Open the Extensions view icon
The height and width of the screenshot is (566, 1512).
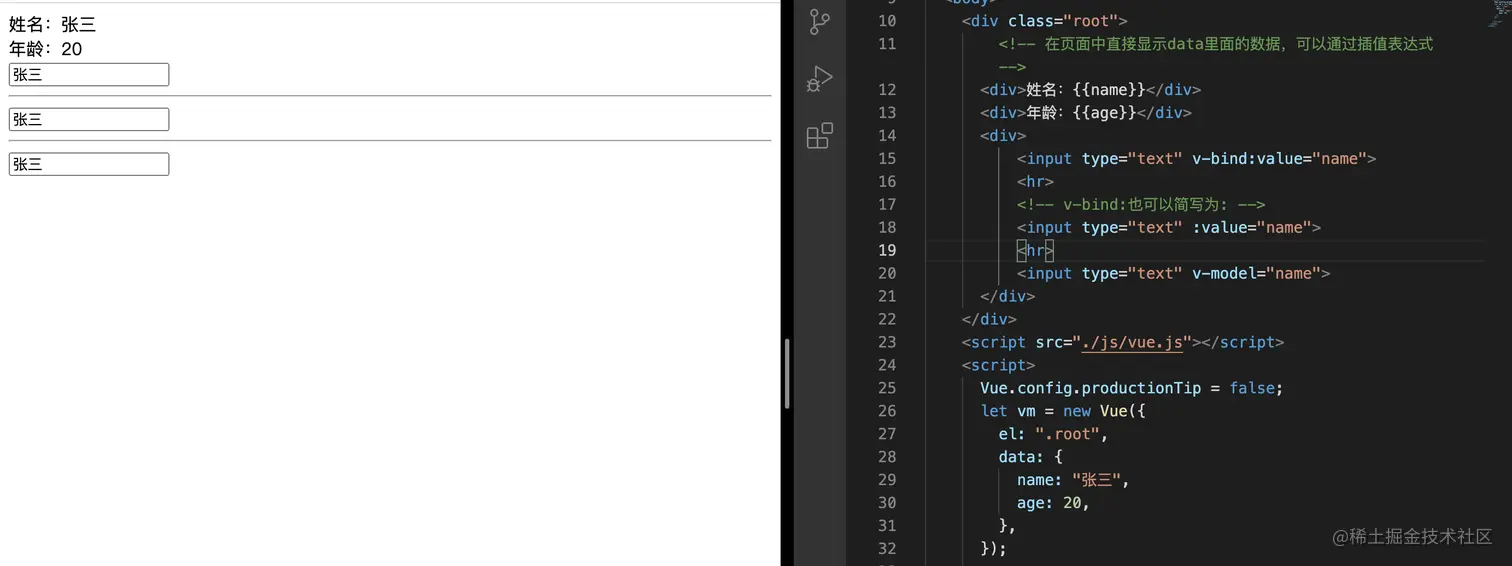coord(819,136)
